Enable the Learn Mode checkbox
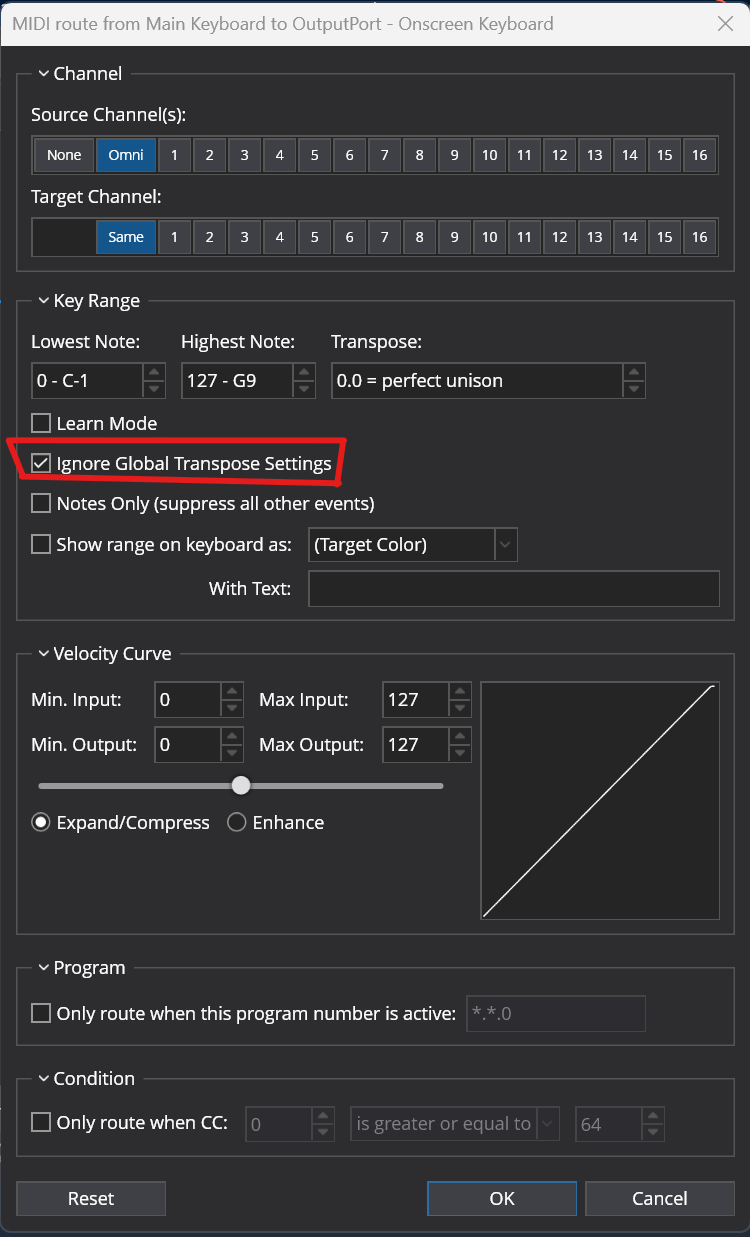The width and height of the screenshot is (750, 1237). click(41, 424)
